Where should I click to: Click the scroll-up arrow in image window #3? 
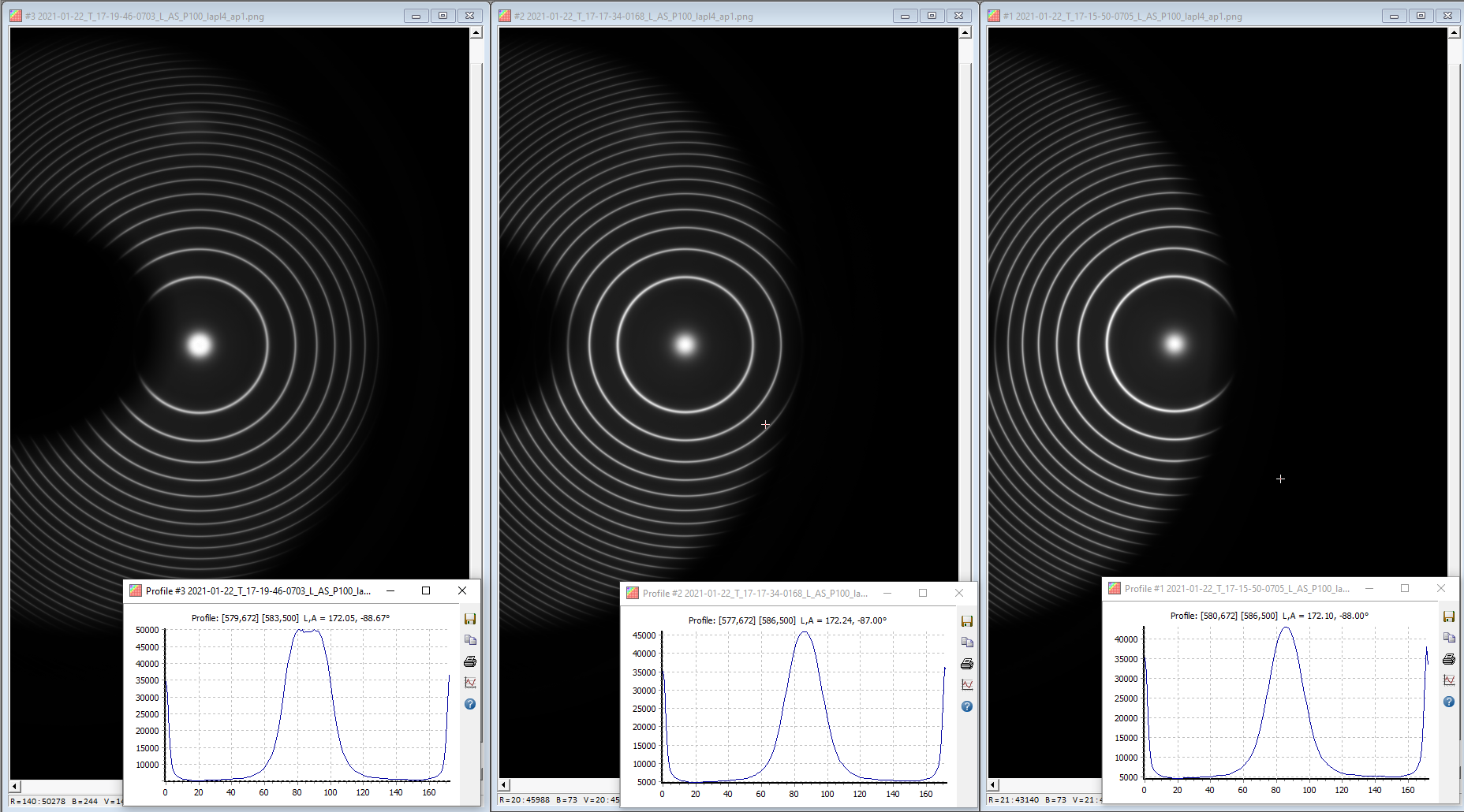point(476,33)
